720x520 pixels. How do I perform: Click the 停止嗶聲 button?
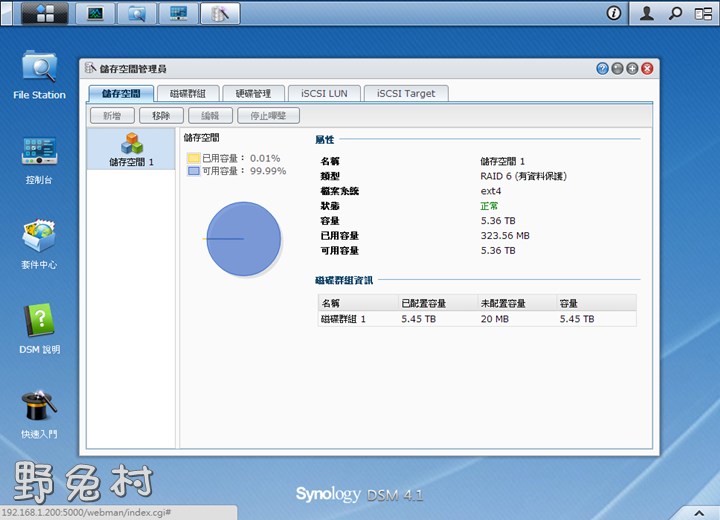coord(268,116)
